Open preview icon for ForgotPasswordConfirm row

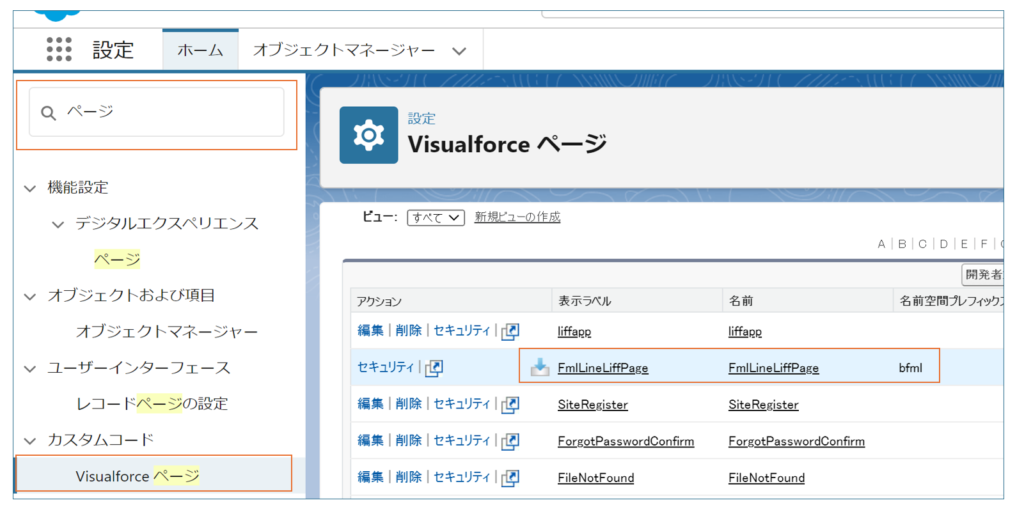pos(510,441)
